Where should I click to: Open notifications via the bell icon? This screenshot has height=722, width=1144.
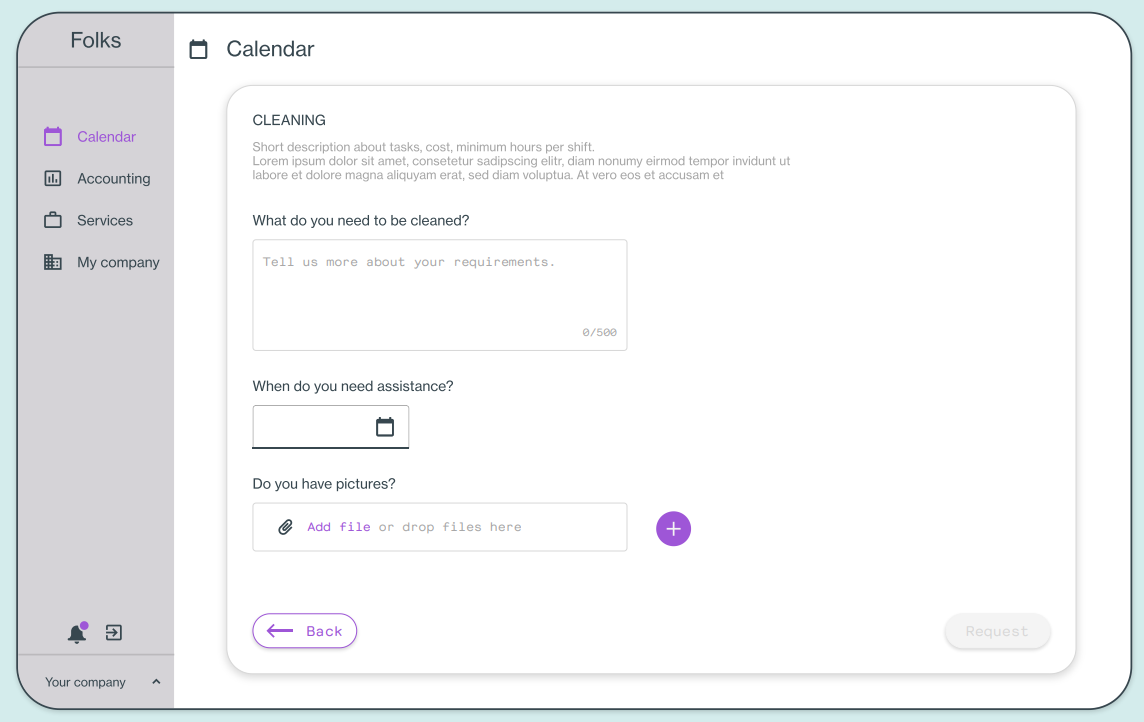77,632
